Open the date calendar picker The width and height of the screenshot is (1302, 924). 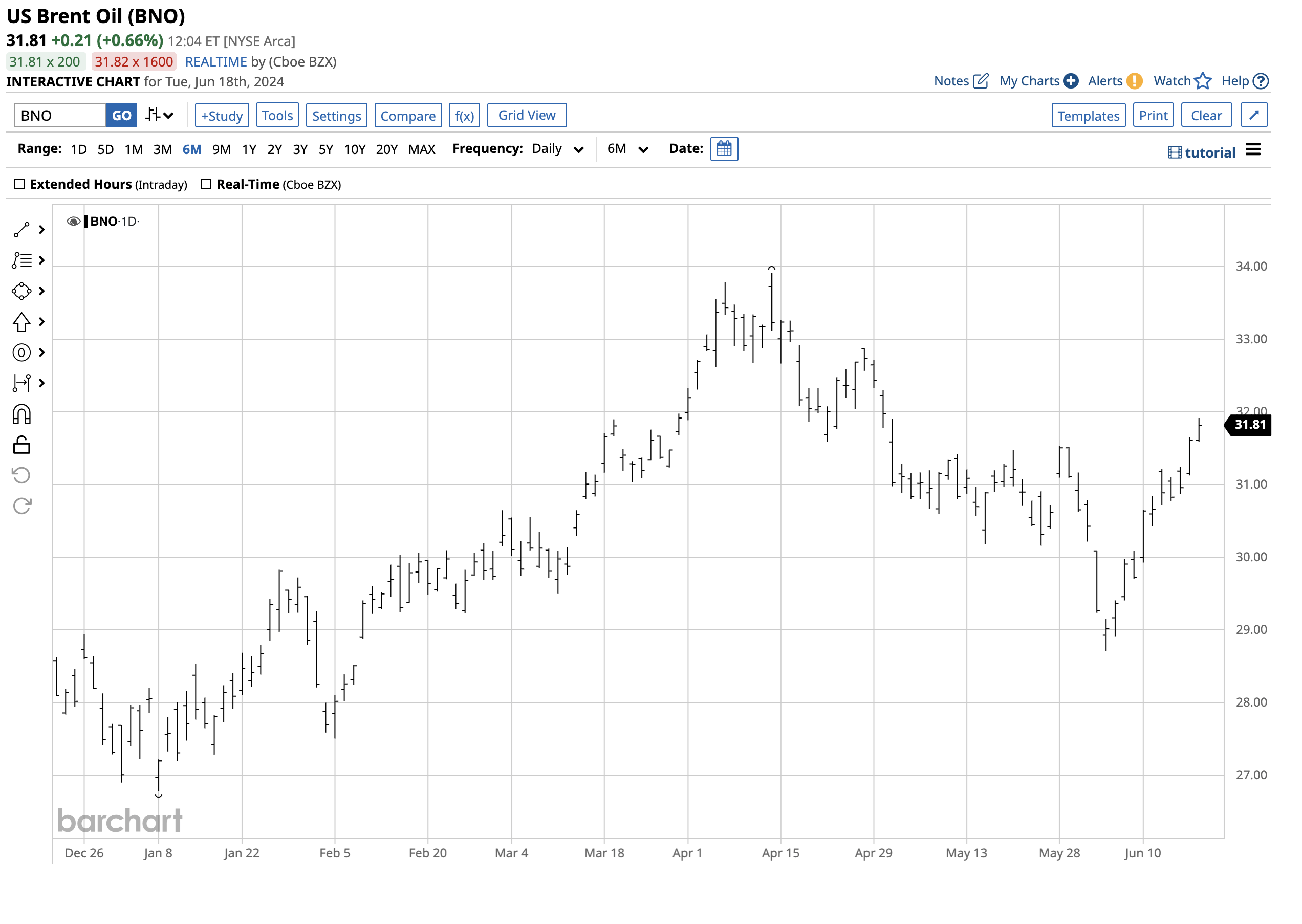(724, 149)
